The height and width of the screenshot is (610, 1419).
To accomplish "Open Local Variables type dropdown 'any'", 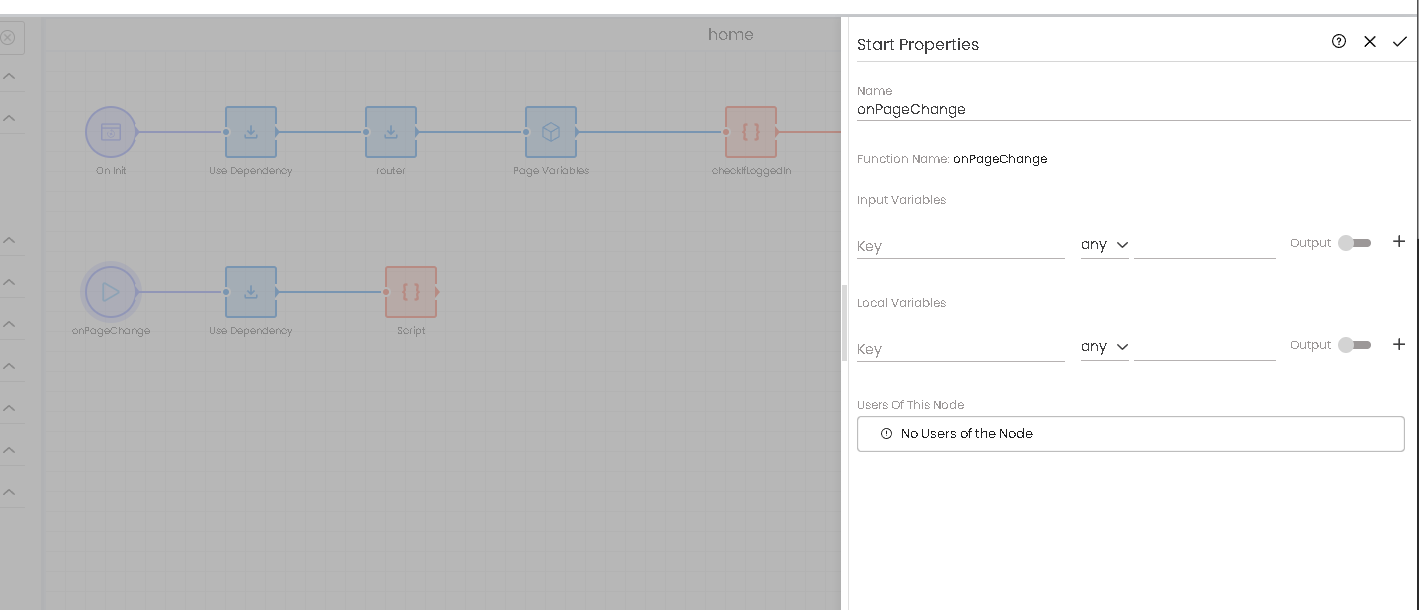I will tap(1105, 347).
